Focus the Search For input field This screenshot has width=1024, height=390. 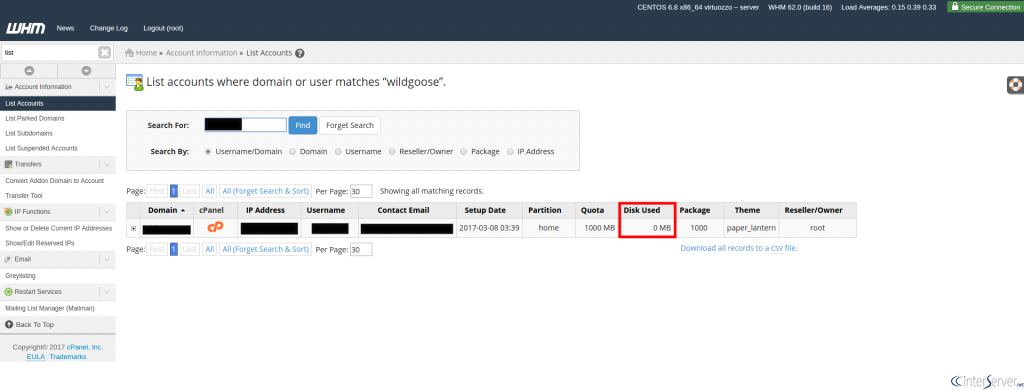click(246, 125)
